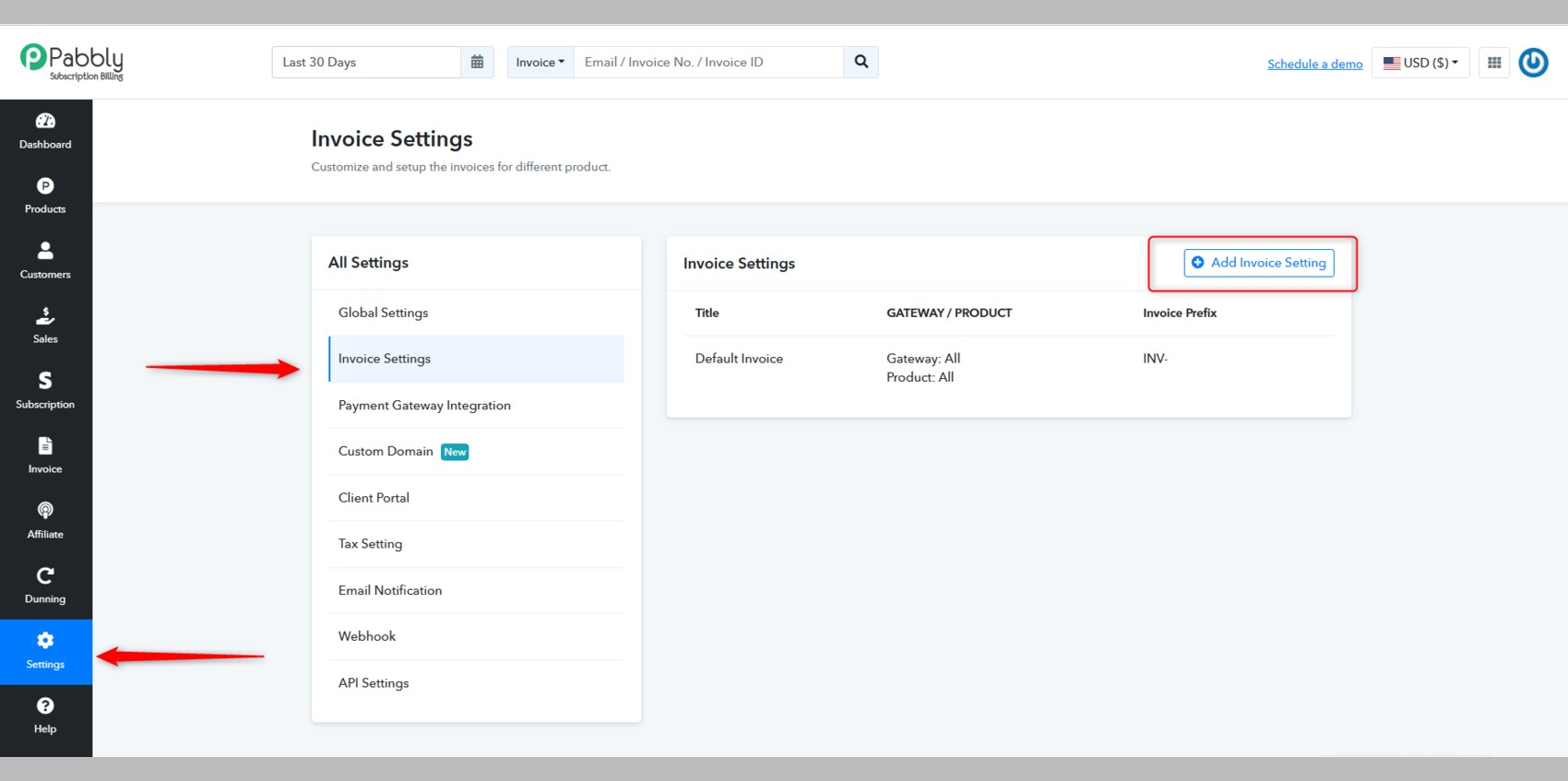
Task: Open Last 30 Days date range field
Action: [366, 62]
